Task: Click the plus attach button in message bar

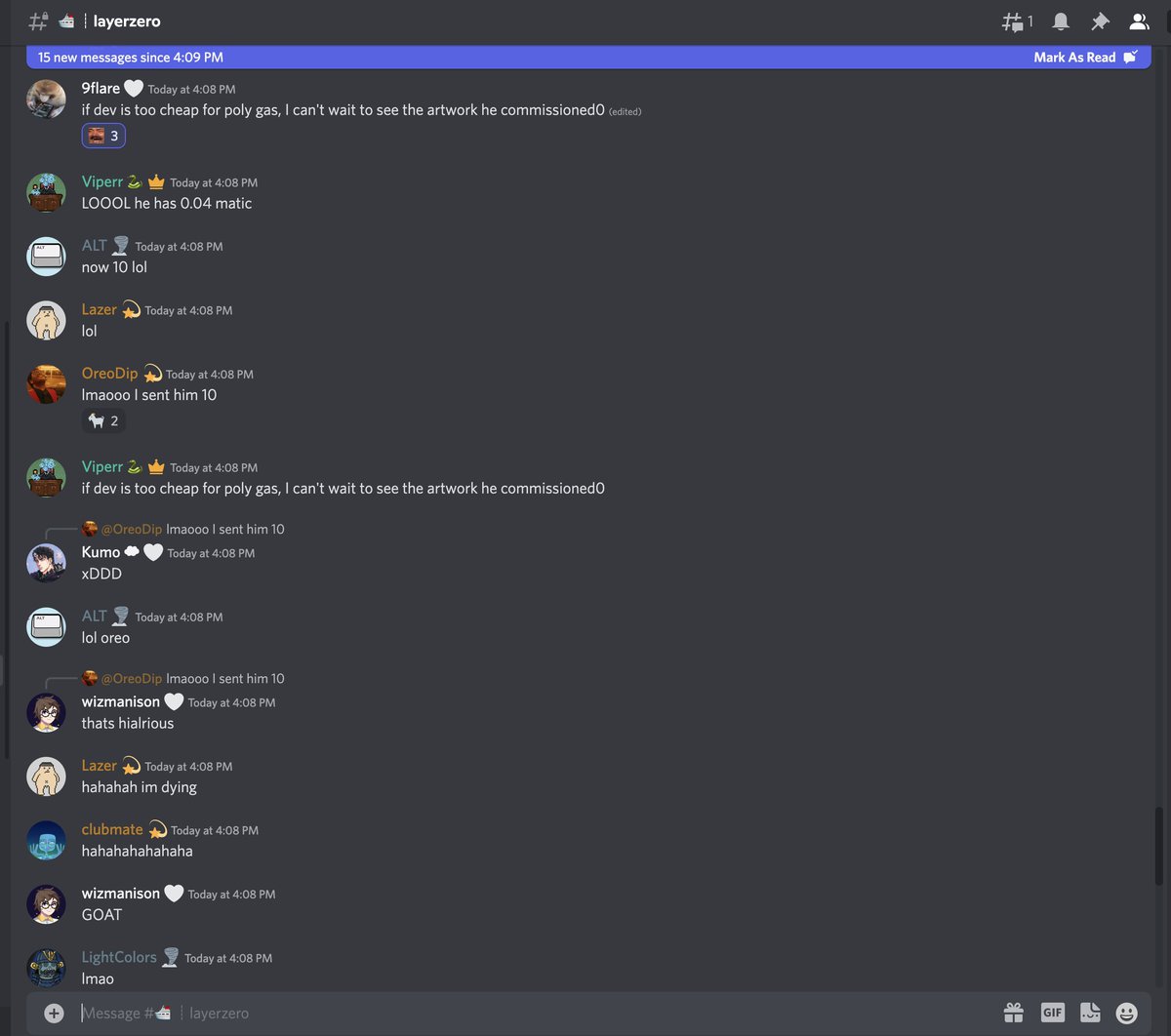Action: click(x=54, y=1013)
